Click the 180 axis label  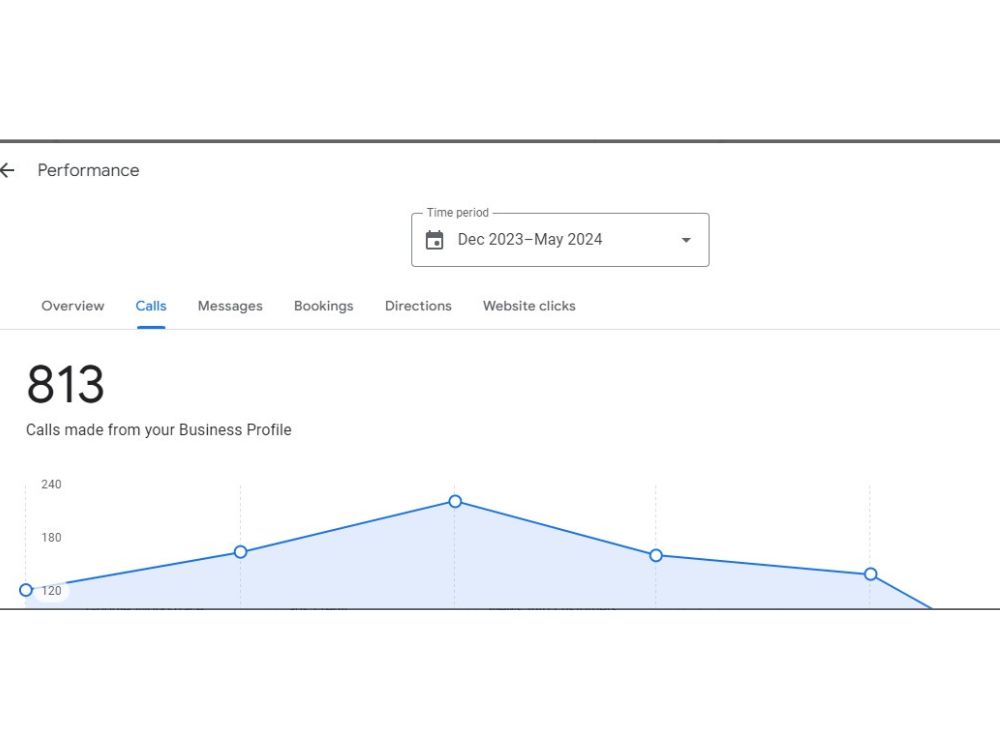pyautogui.click(x=51, y=538)
